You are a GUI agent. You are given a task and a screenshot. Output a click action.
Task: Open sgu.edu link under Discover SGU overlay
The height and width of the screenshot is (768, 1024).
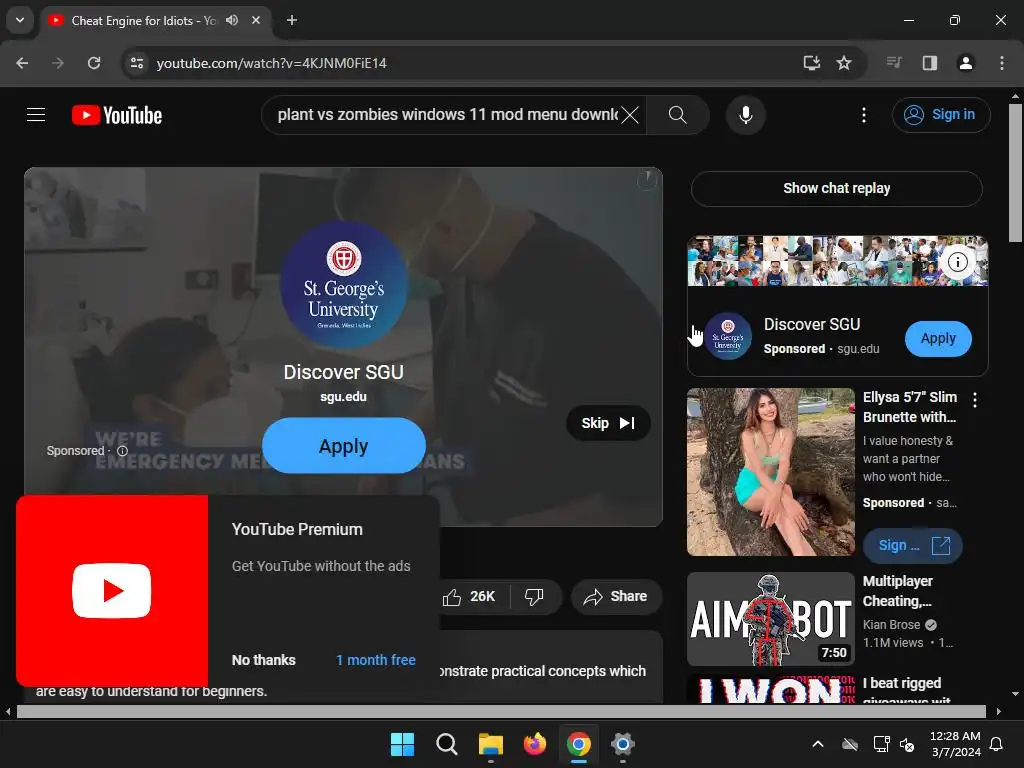click(344, 397)
